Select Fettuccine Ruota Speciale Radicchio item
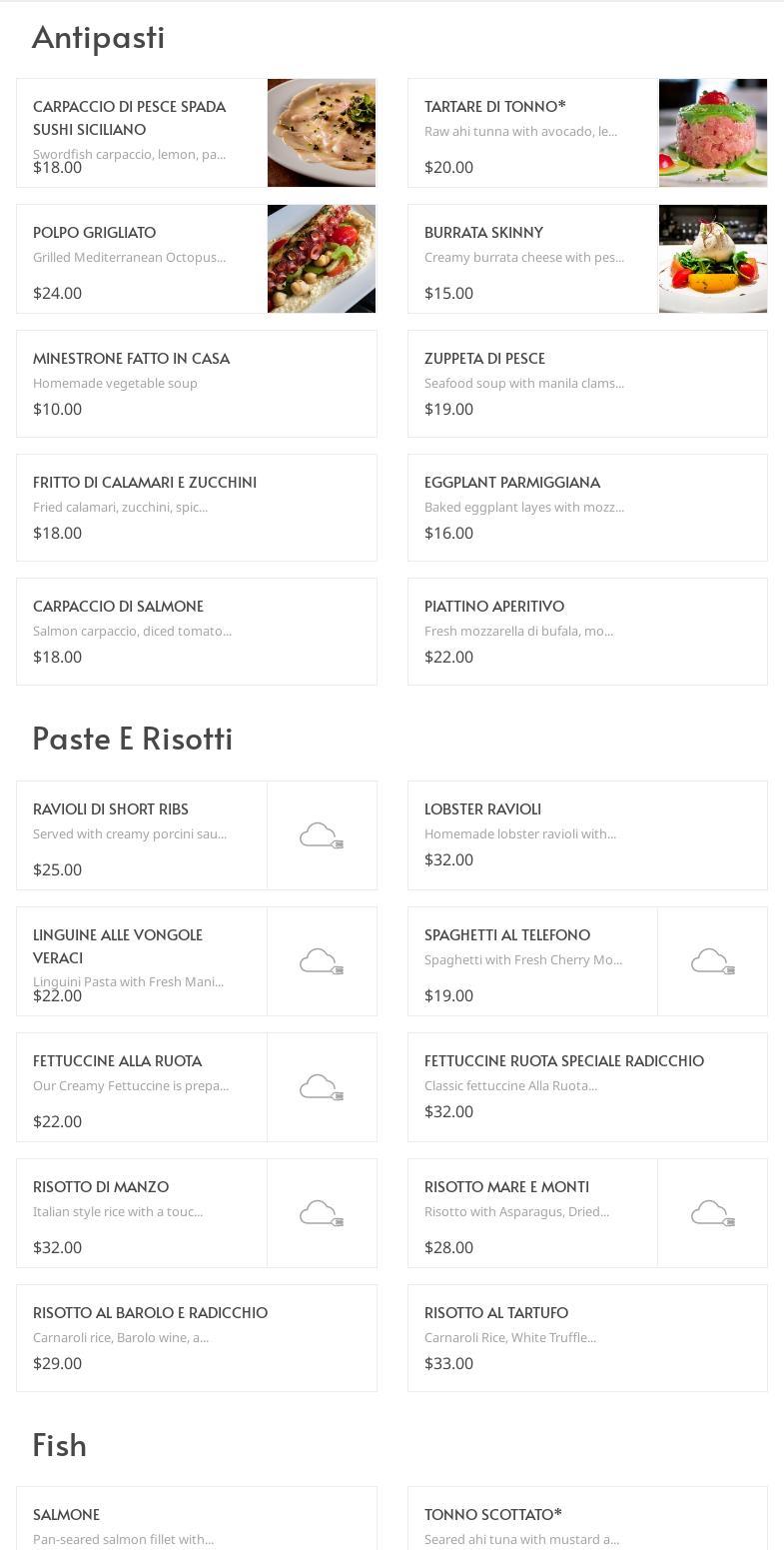Image resolution: width=784 pixels, height=1550 pixels. tap(587, 1087)
